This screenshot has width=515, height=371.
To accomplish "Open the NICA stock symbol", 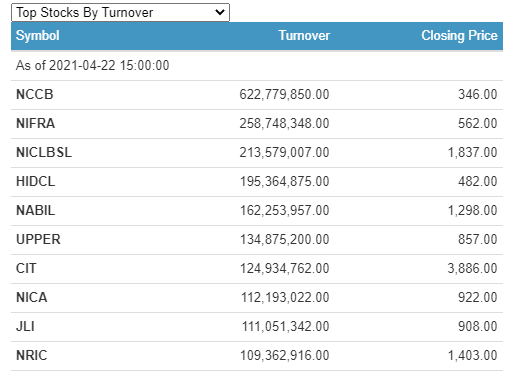I will (32, 298).
